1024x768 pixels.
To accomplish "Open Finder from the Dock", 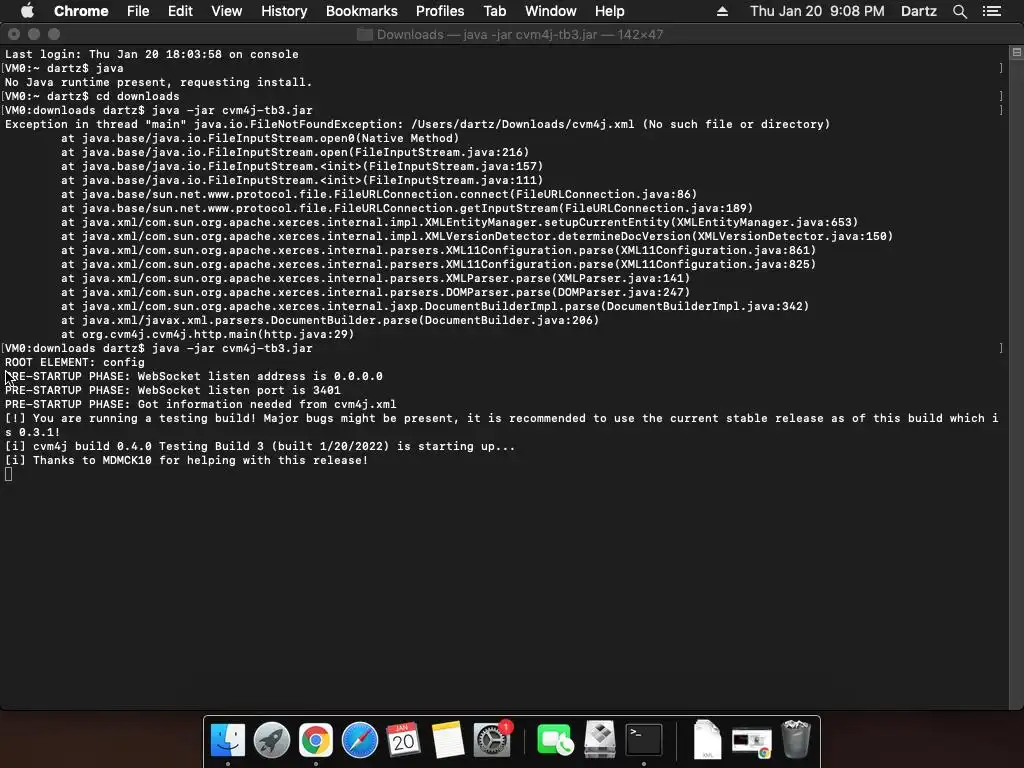I will [227, 740].
